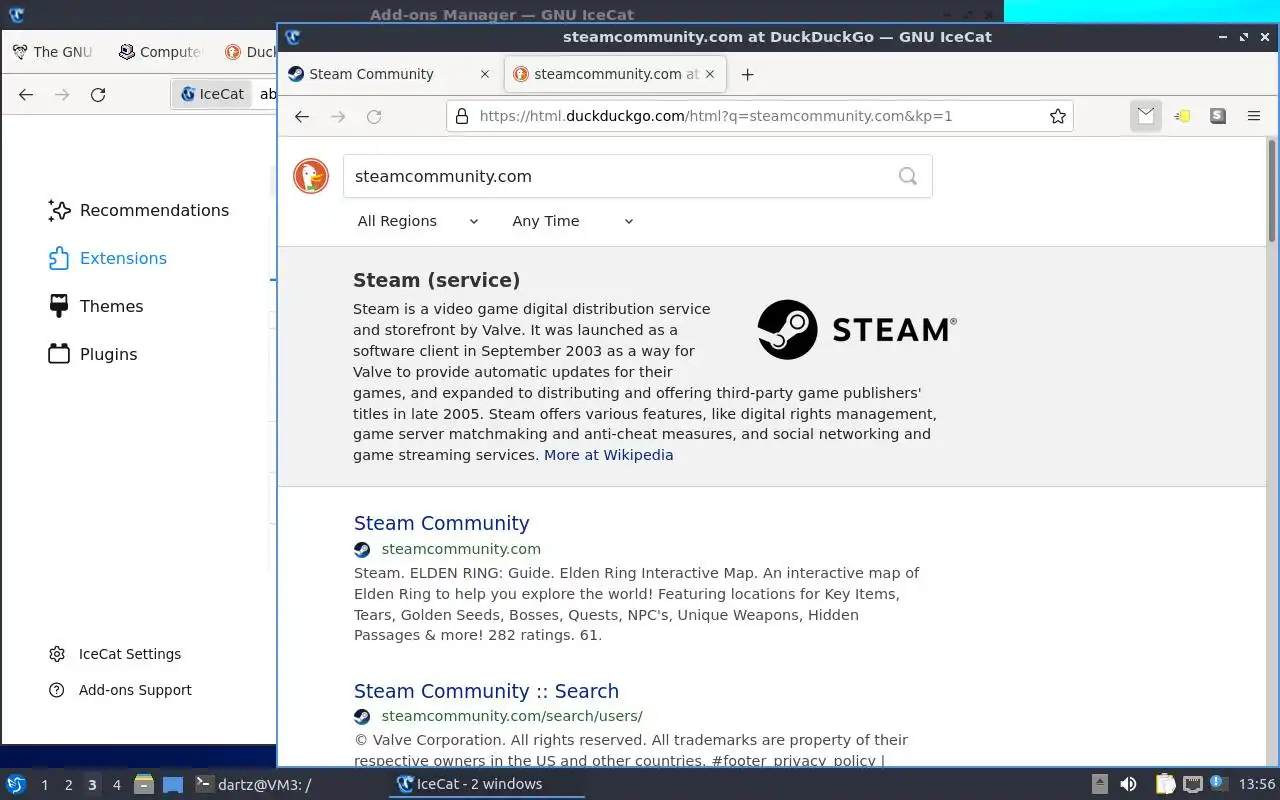1280x800 pixels.
Task: Submit search with magnifier icon
Action: [x=907, y=176]
